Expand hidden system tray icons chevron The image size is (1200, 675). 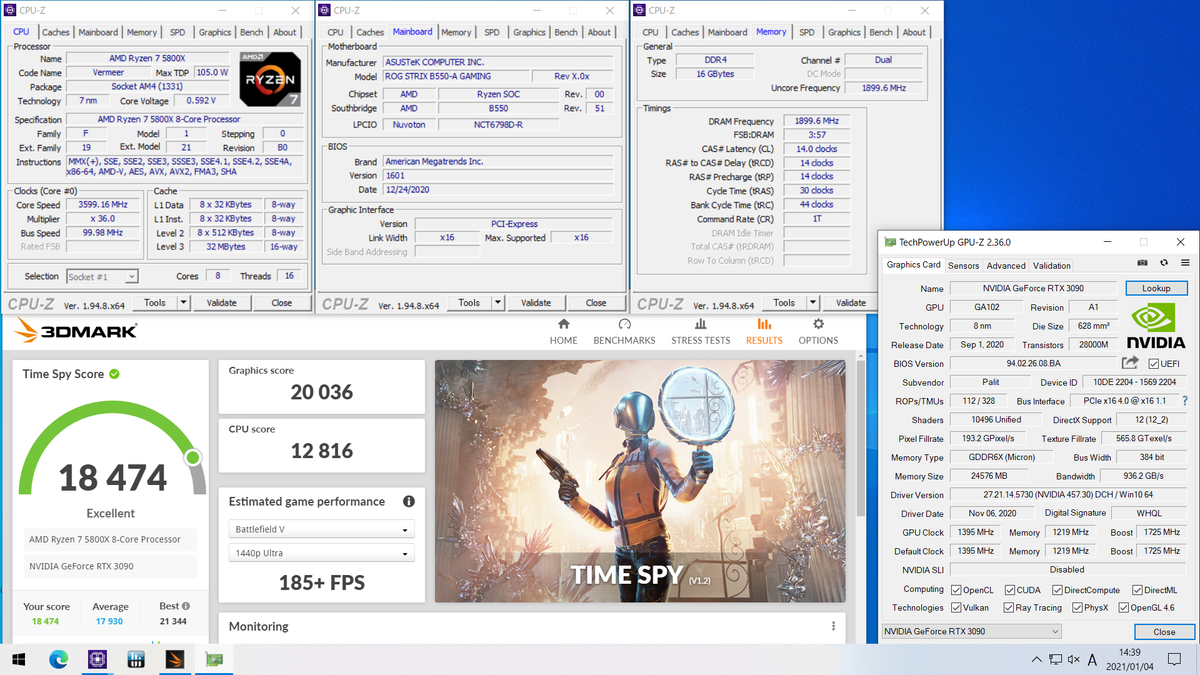pyautogui.click(x=1036, y=659)
